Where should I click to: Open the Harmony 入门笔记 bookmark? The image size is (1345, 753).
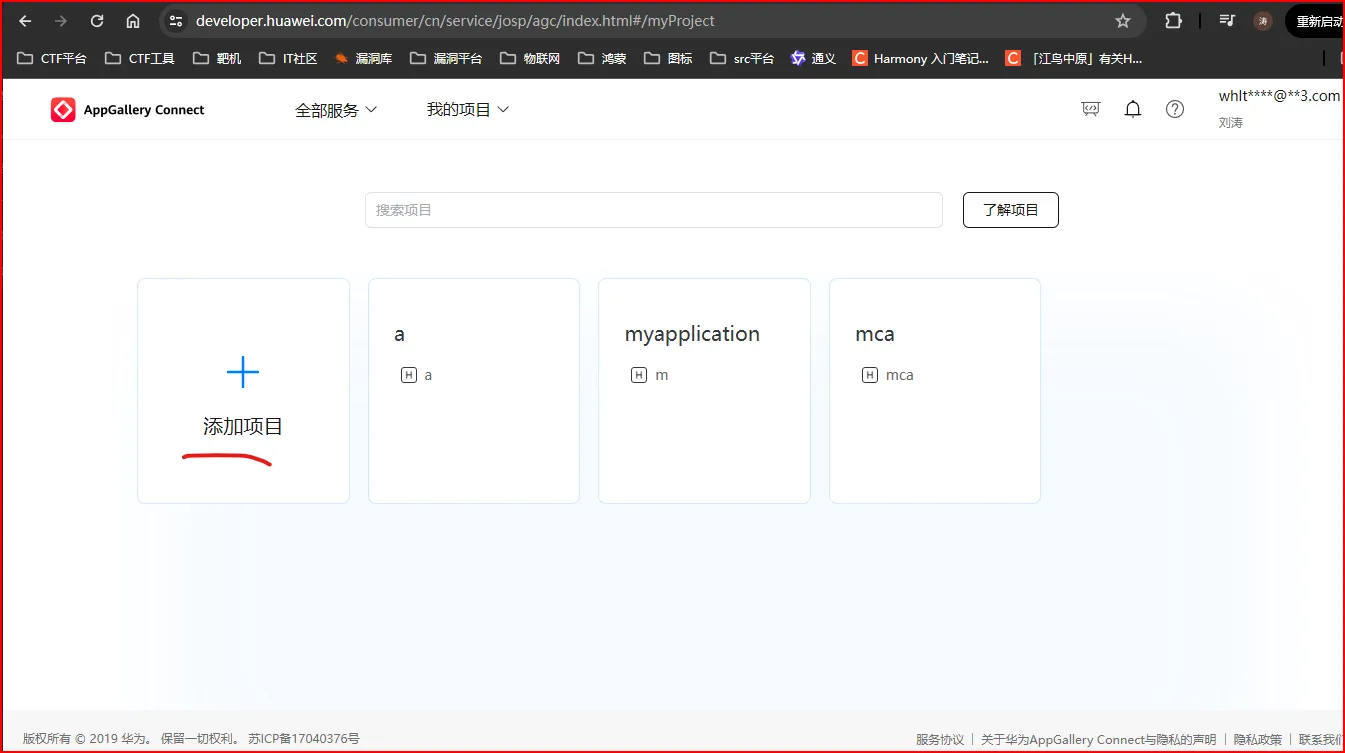pos(921,59)
